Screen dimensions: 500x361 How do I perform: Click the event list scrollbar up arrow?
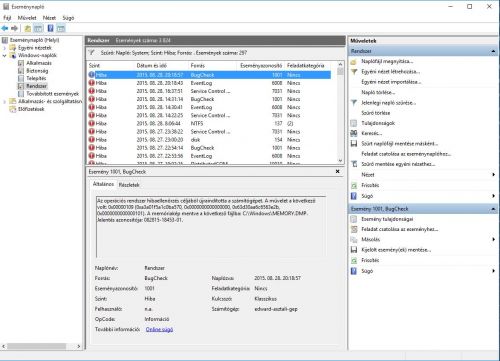[340, 64]
